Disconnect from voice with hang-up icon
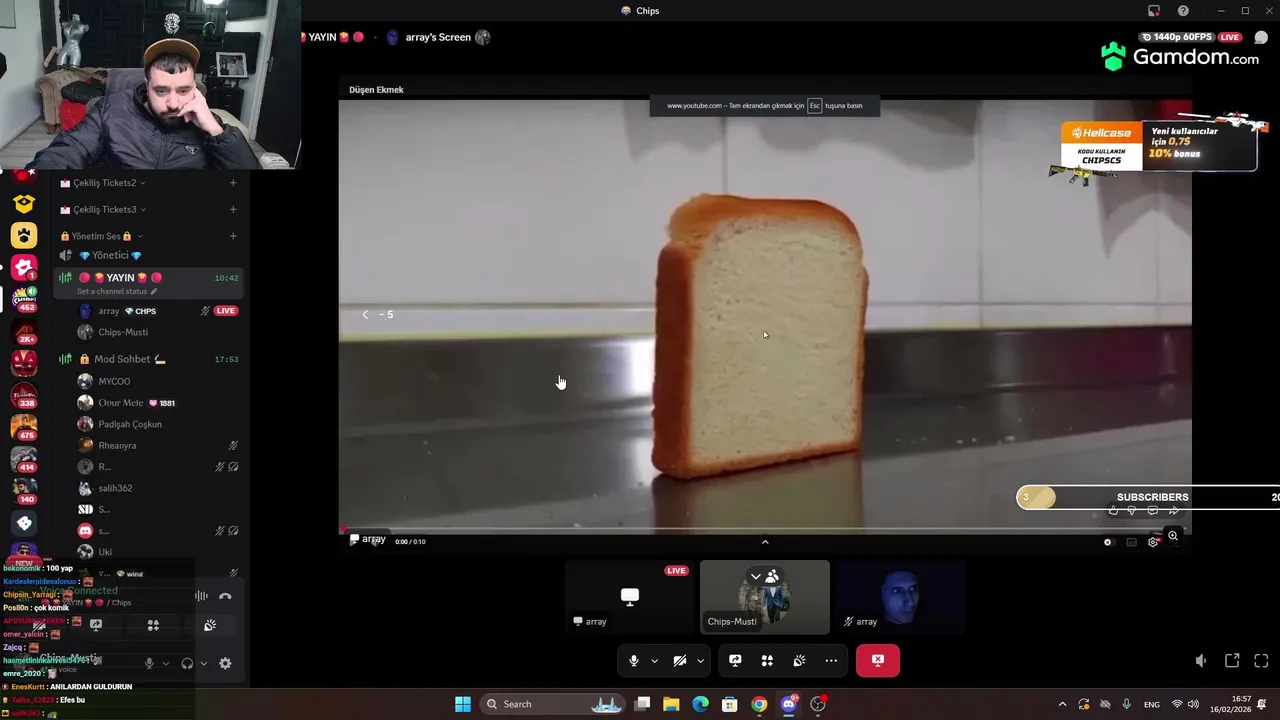This screenshot has width=1280, height=720. [225, 596]
